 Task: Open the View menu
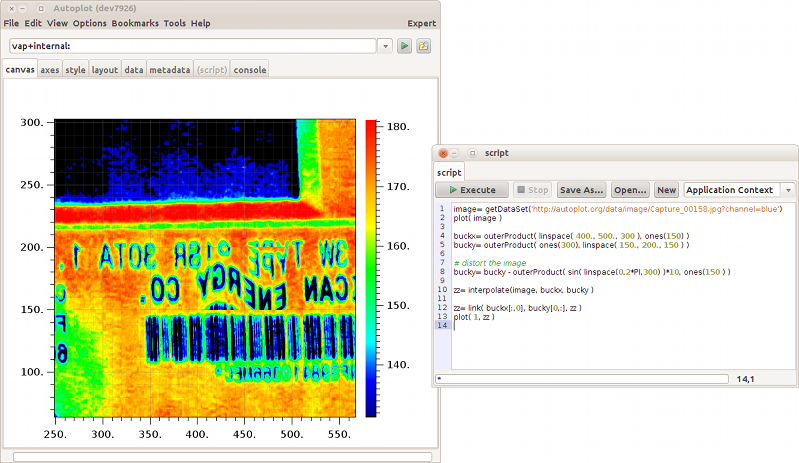[x=57, y=23]
